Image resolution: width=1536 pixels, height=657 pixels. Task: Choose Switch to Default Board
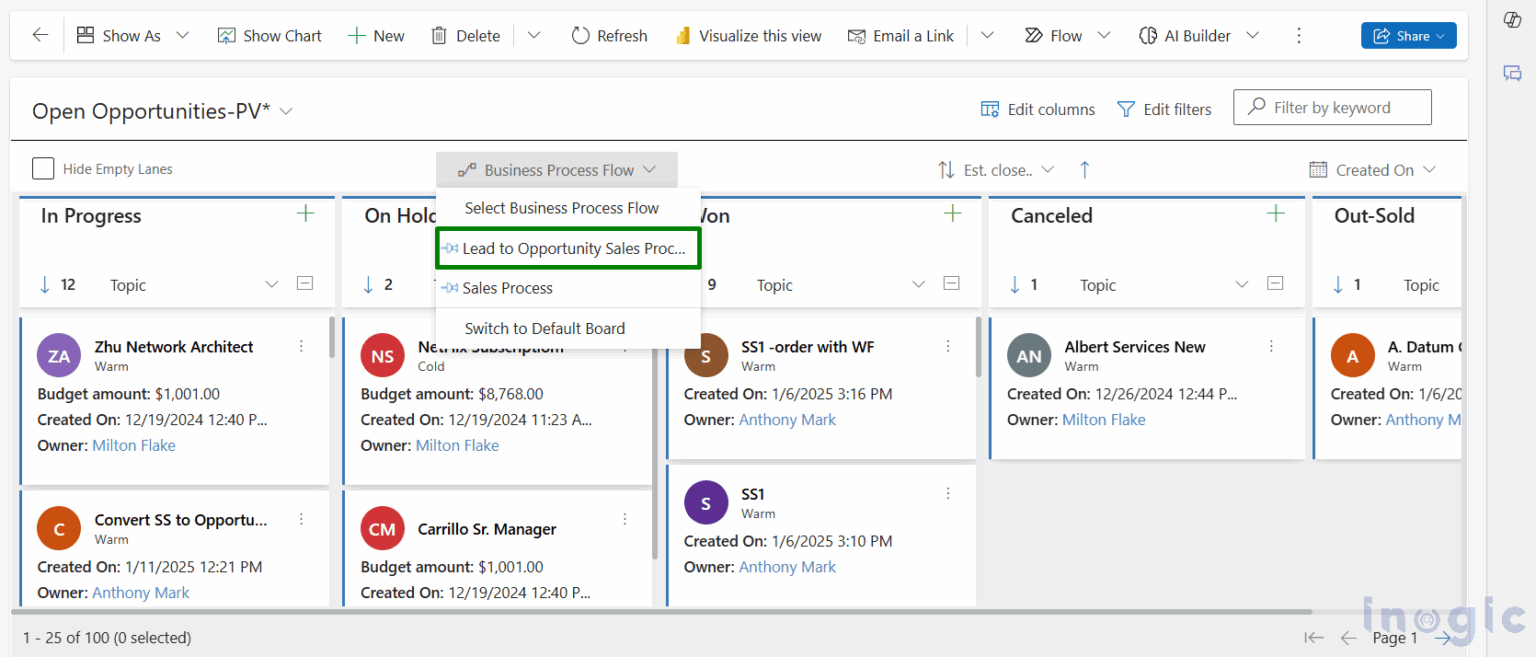545,328
